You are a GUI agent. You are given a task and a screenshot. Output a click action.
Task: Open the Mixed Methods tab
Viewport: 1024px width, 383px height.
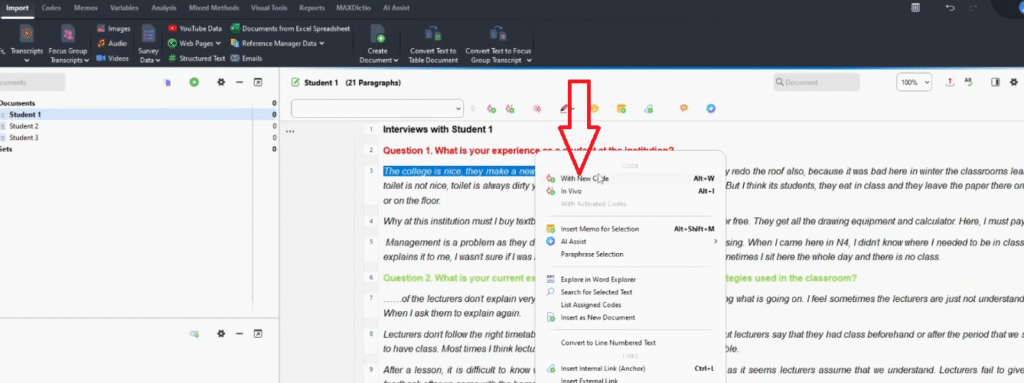(x=214, y=8)
